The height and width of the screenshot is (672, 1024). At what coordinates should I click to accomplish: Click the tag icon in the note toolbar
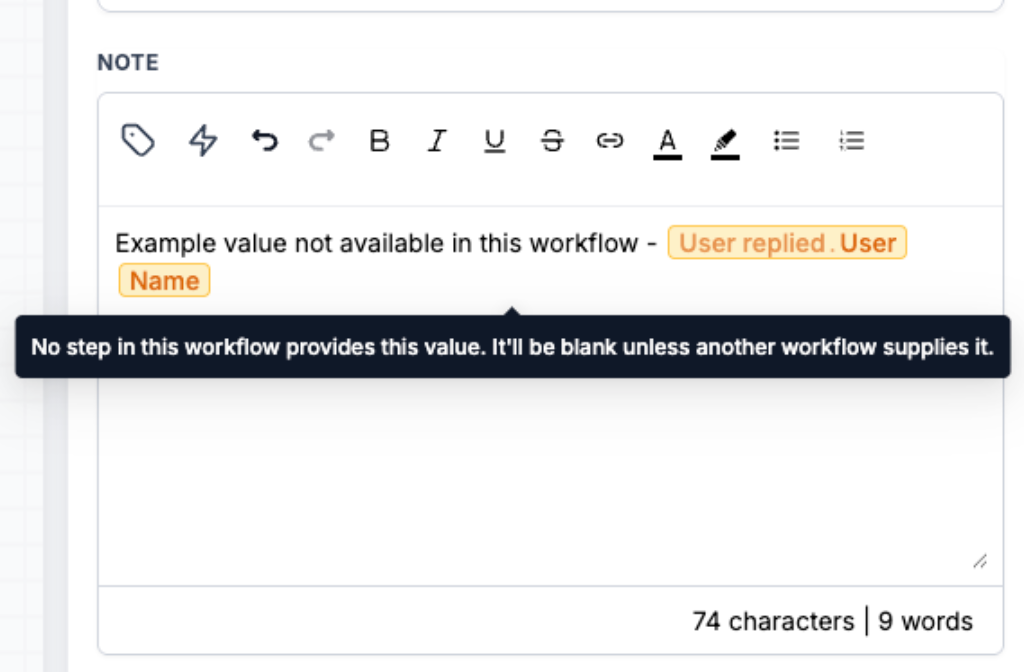(x=138, y=140)
